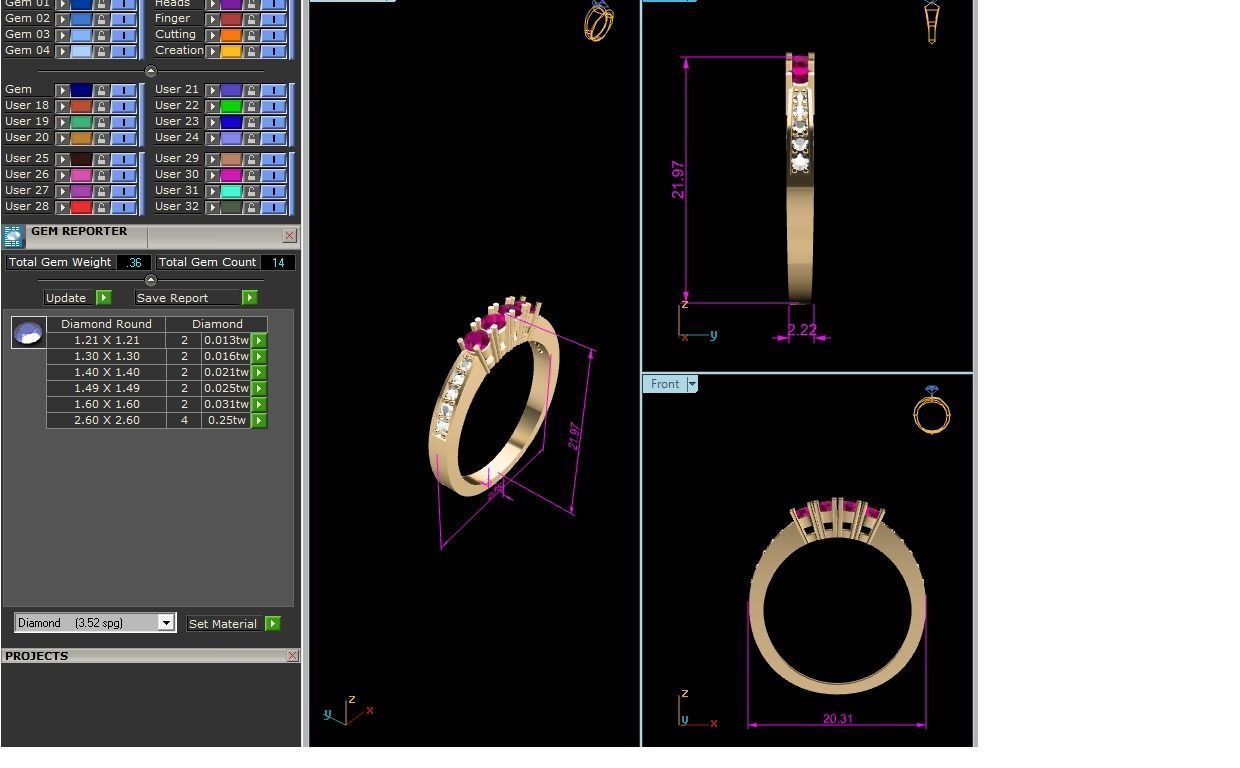Click the Total Gem Count value field
Image resolution: width=1240 pixels, height=768 pixels.
(x=277, y=262)
